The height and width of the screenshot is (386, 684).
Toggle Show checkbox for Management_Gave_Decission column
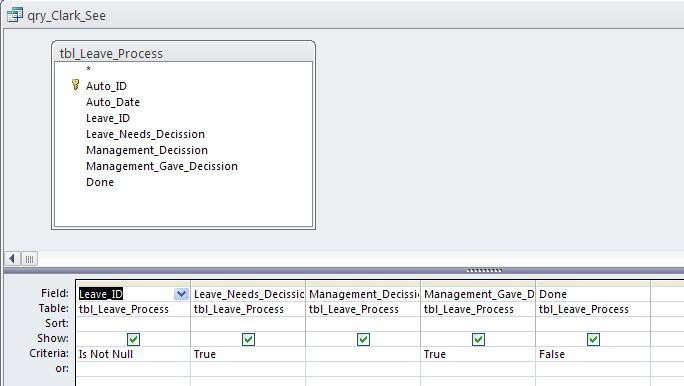[x=478, y=339]
